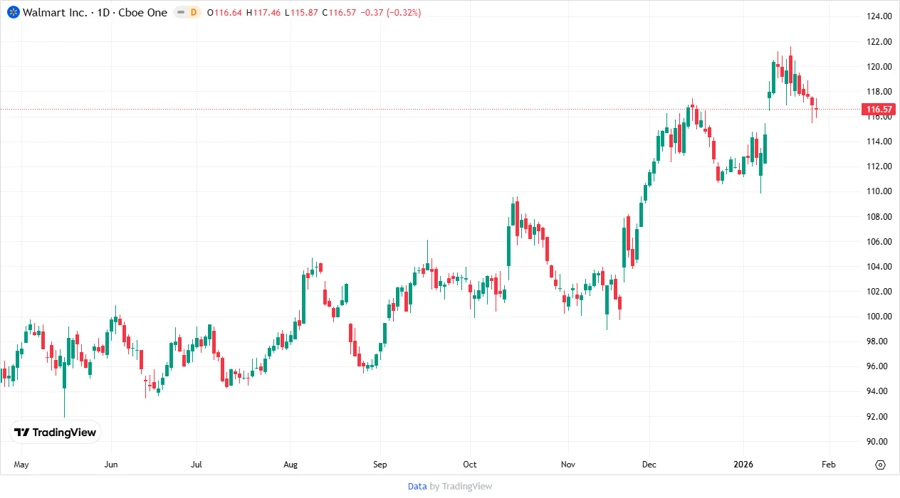Screen dimensions: 900x498
Task: Click the 'by TradingView' footer text
Action: 461,487
